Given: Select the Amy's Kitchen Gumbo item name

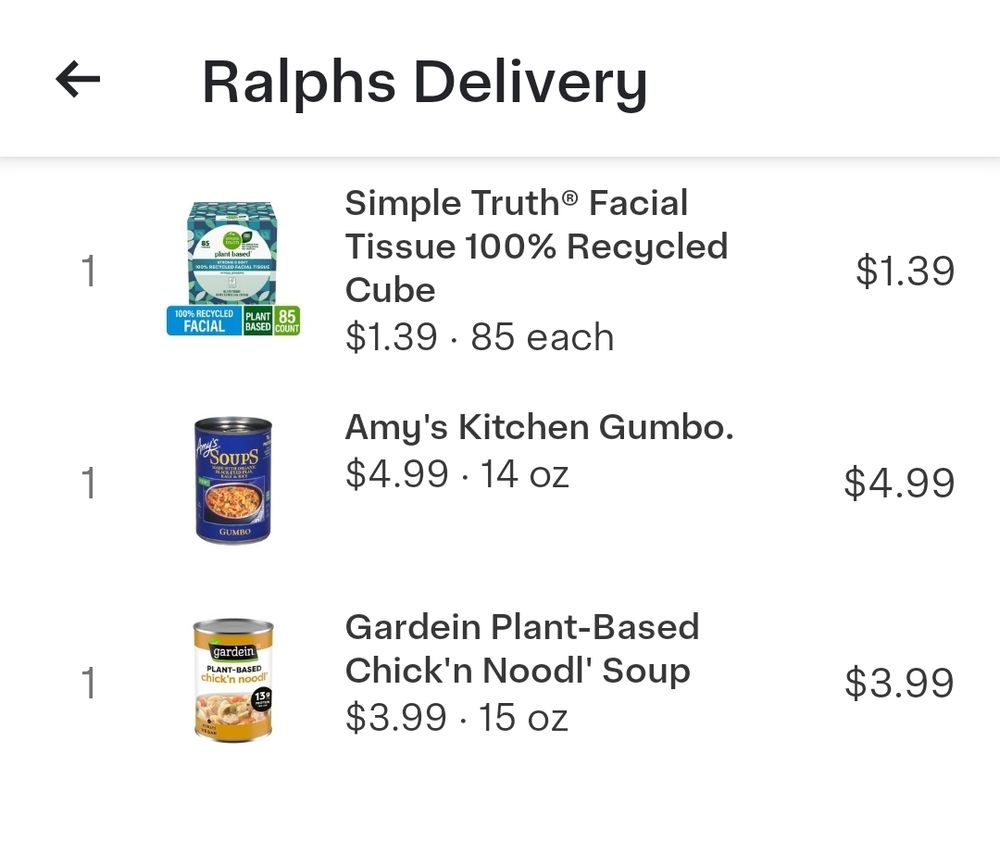Looking at the screenshot, I should click(540, 427).
